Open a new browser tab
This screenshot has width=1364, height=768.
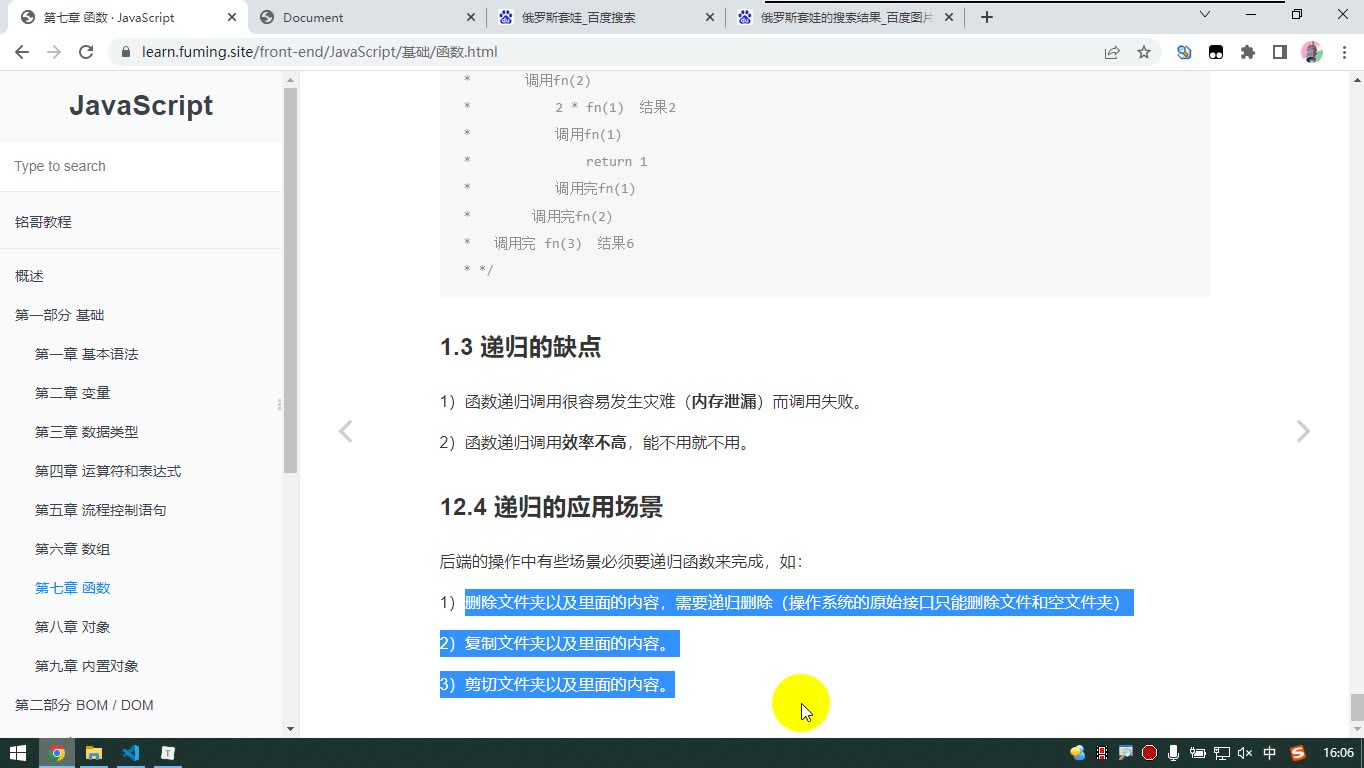987,17
